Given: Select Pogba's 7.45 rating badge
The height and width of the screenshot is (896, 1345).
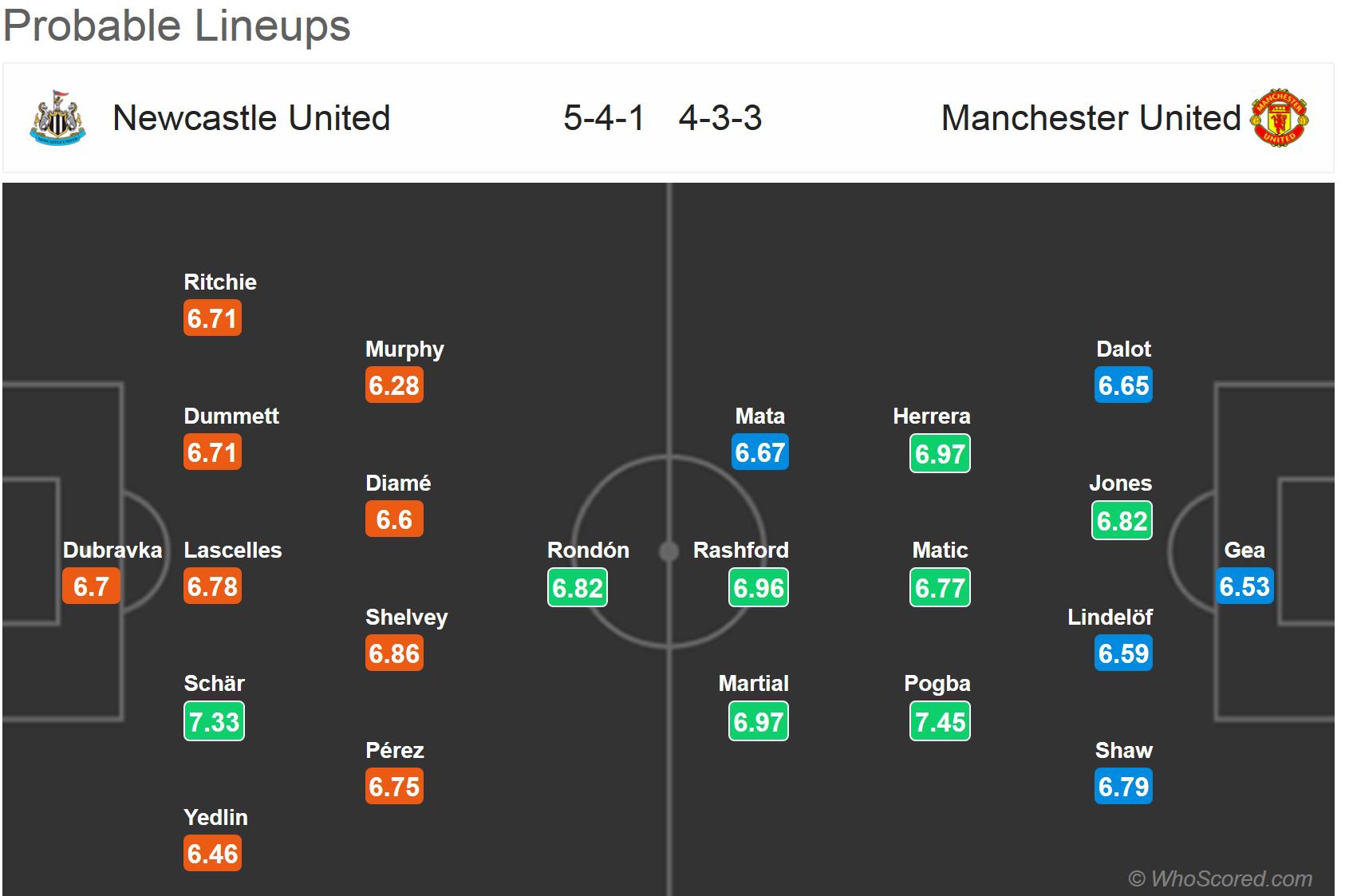Looking at the screenshot, I should pos(940,721).
